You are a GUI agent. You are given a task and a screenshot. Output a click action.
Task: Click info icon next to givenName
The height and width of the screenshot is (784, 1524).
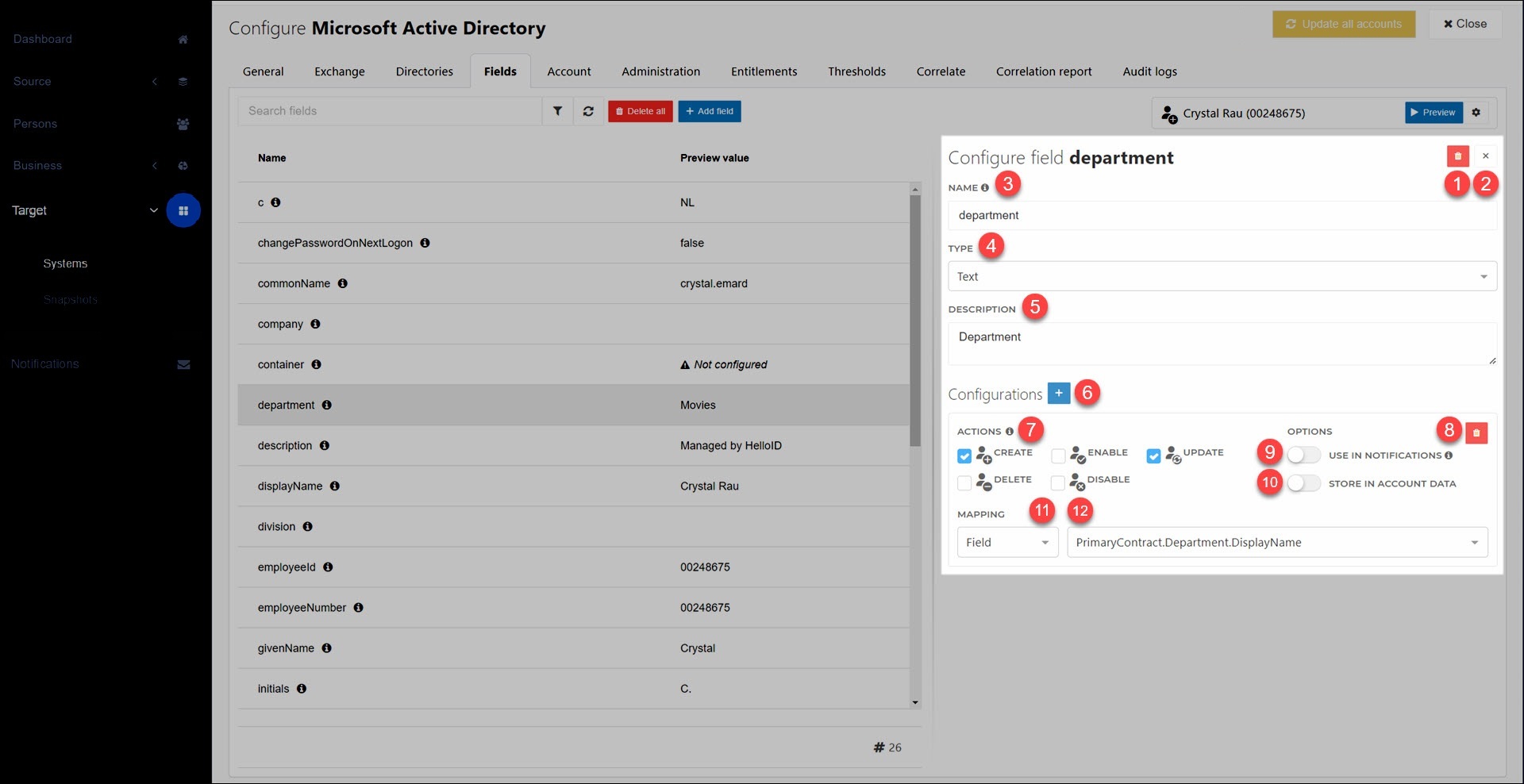coord(327,648)
